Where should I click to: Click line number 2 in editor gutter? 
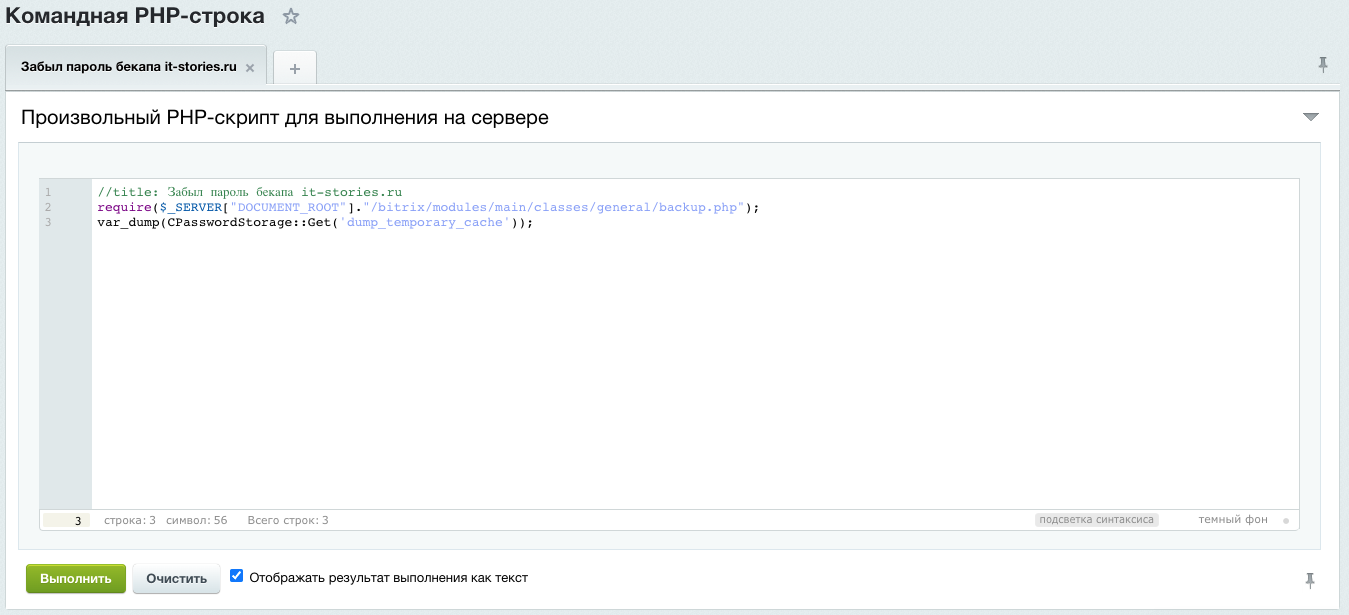pyautogui.click(x=48, y=207)
